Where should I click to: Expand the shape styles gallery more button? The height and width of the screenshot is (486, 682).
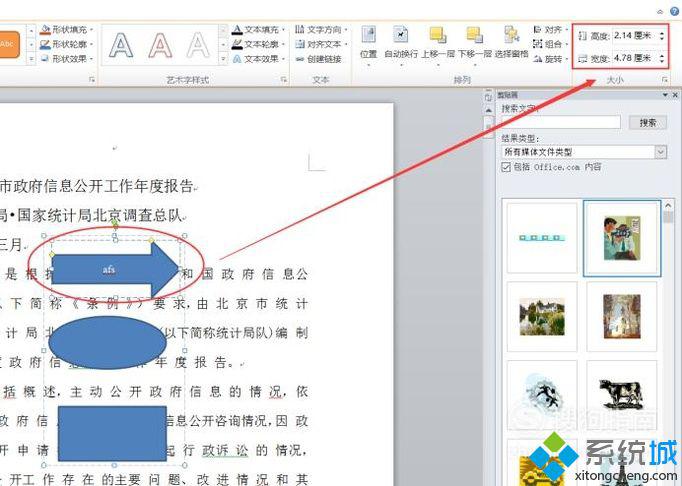tap(31, 59)
